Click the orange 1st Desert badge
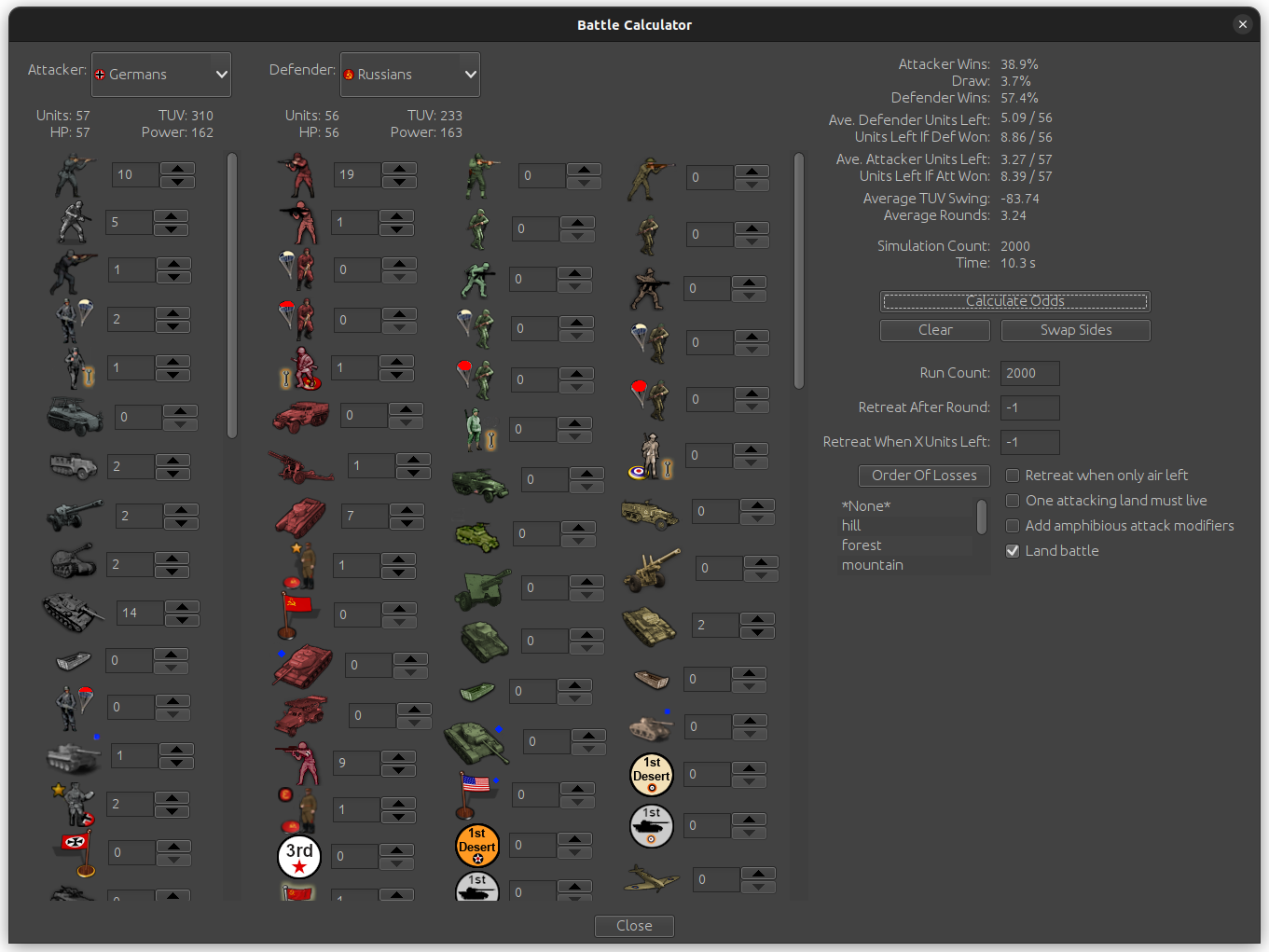The width and height of the screenshot is (1269, 952). [x=477, y=846]
